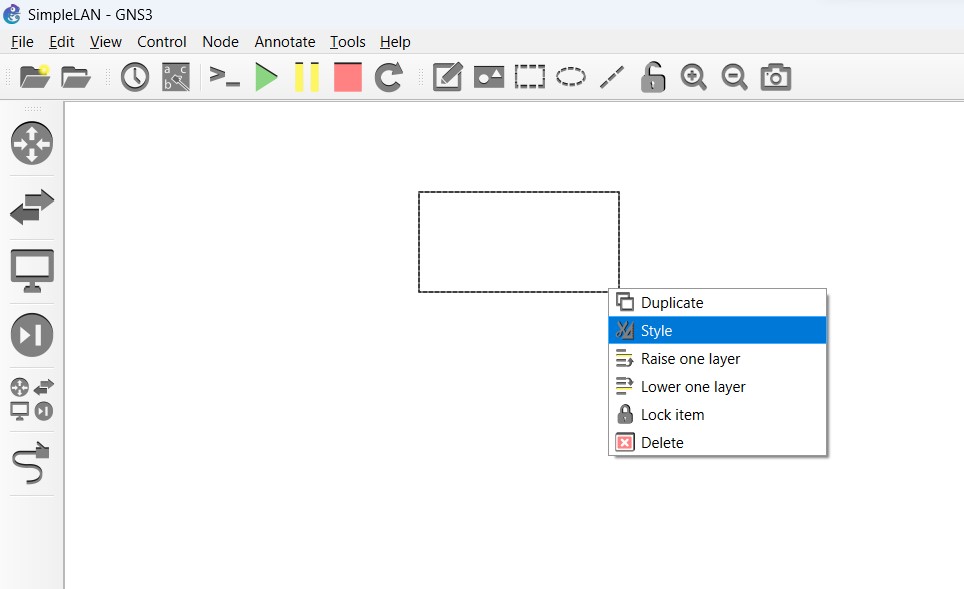Click the GNS3 app icon in title bar

(12, 14)
